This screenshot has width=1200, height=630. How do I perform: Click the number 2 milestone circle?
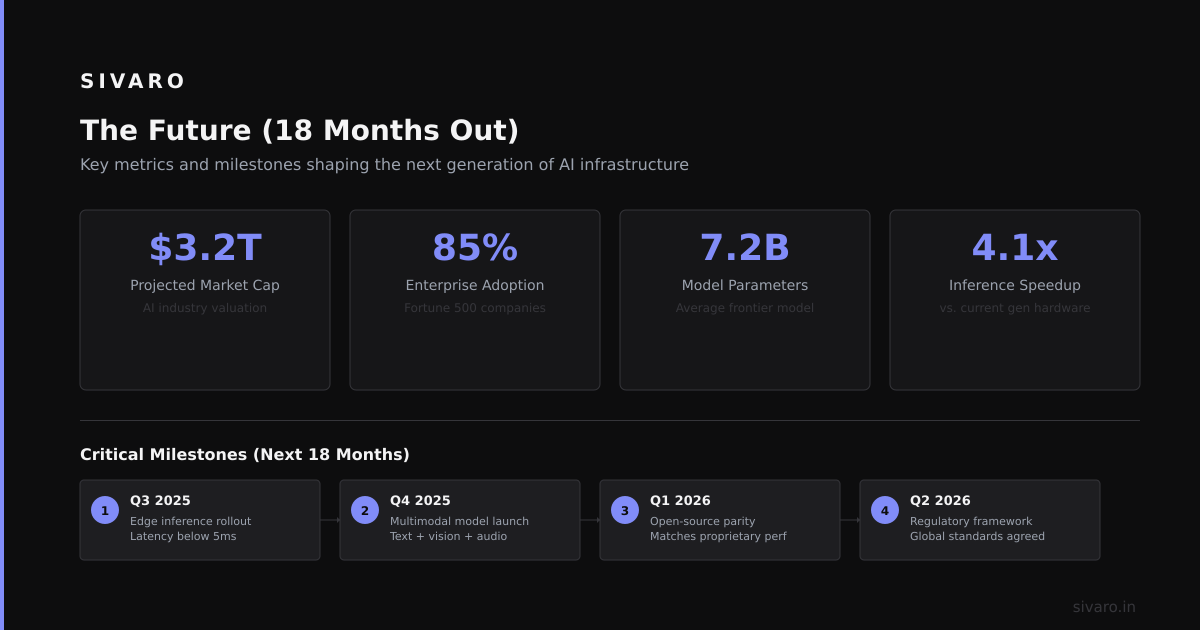[365, 510]
